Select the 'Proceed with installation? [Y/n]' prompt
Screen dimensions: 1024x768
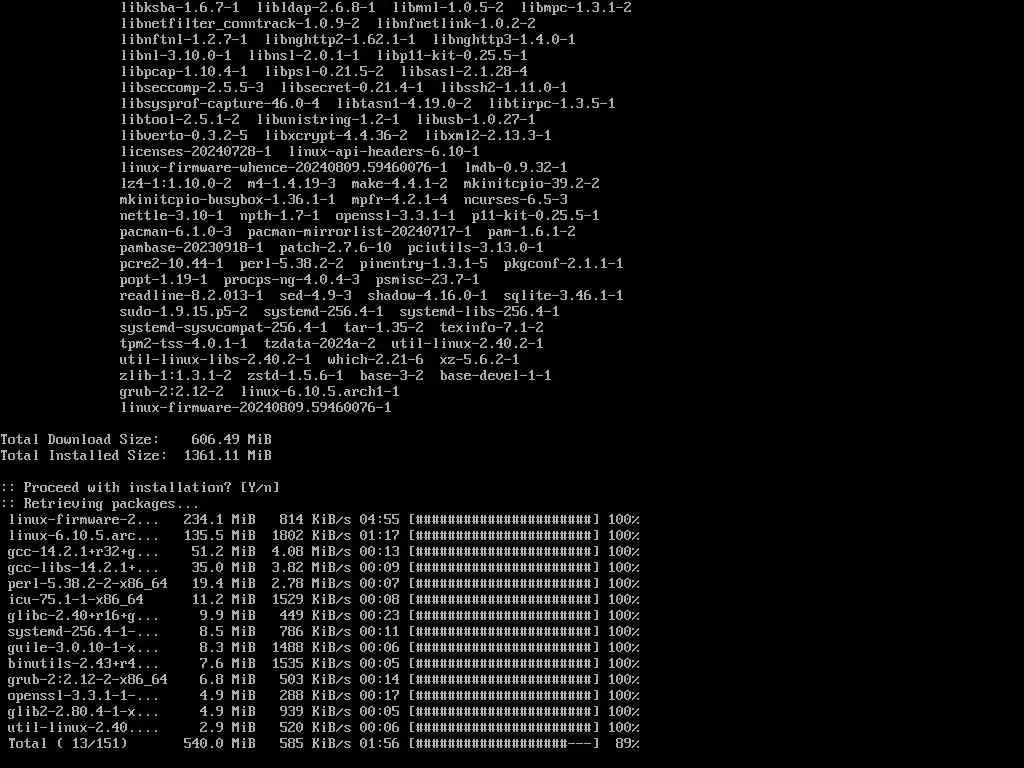(x=140, y=488)
